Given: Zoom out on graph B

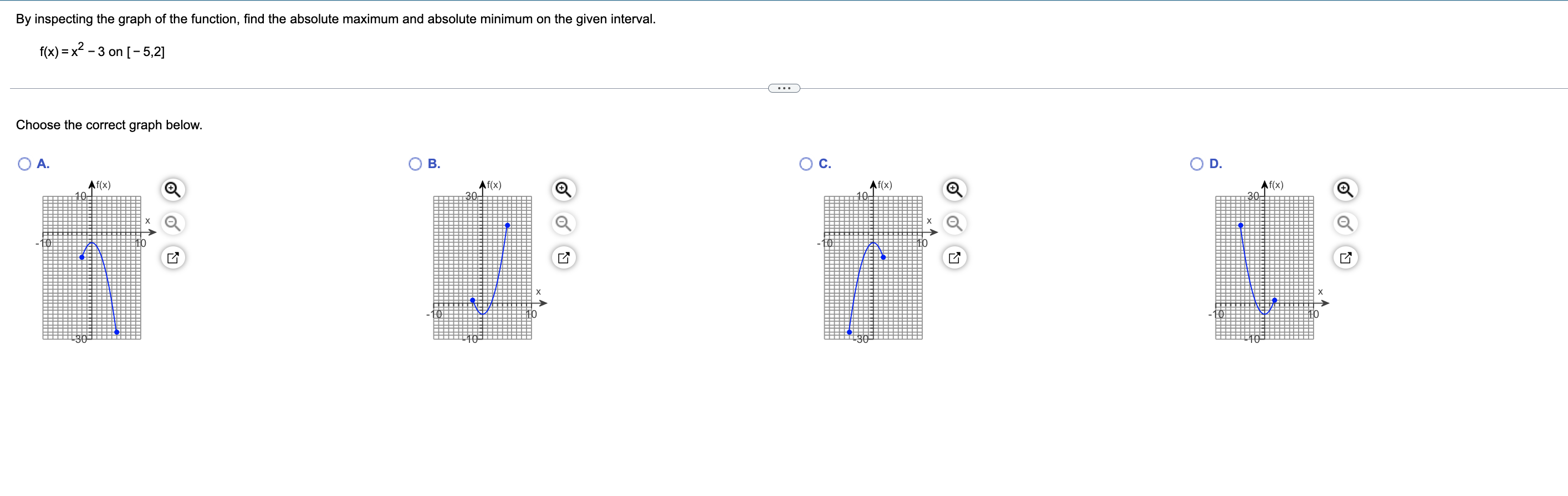Looking at the screenshot, I should tap(563, 224).
